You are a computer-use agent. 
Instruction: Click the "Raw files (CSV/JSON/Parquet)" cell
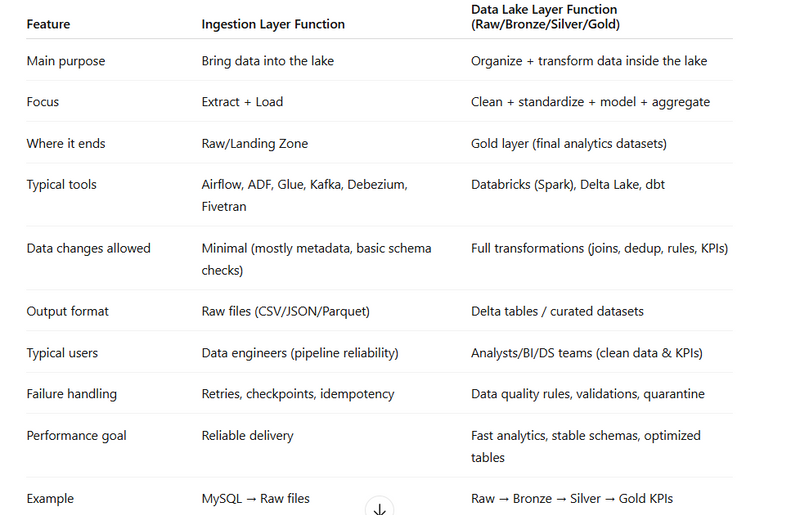[285, 311]
